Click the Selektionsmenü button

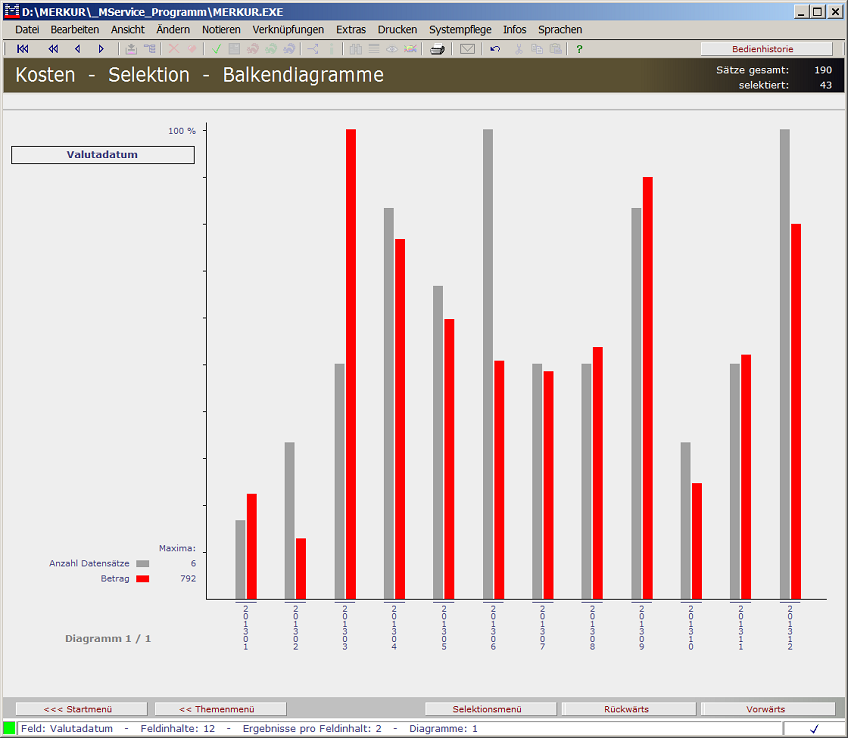(x=488, y=709)
